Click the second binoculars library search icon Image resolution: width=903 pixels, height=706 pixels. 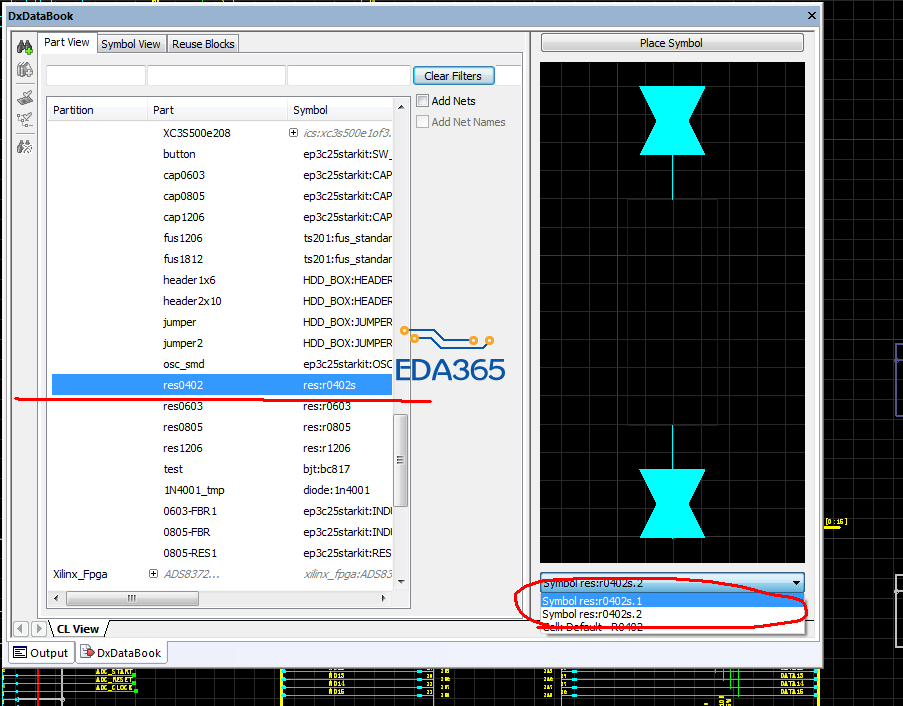[24, 70]
